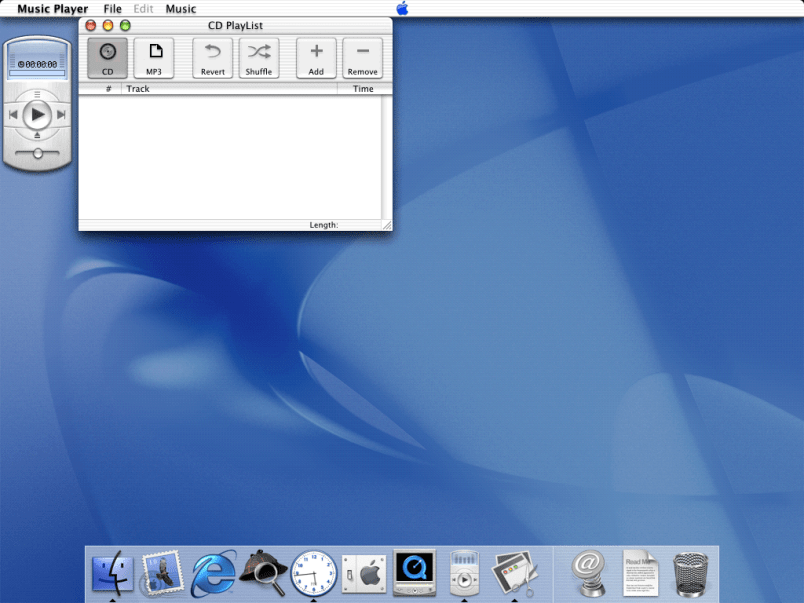Add a track with the plus button
804x603 pixels.
(x=316, y=58)
